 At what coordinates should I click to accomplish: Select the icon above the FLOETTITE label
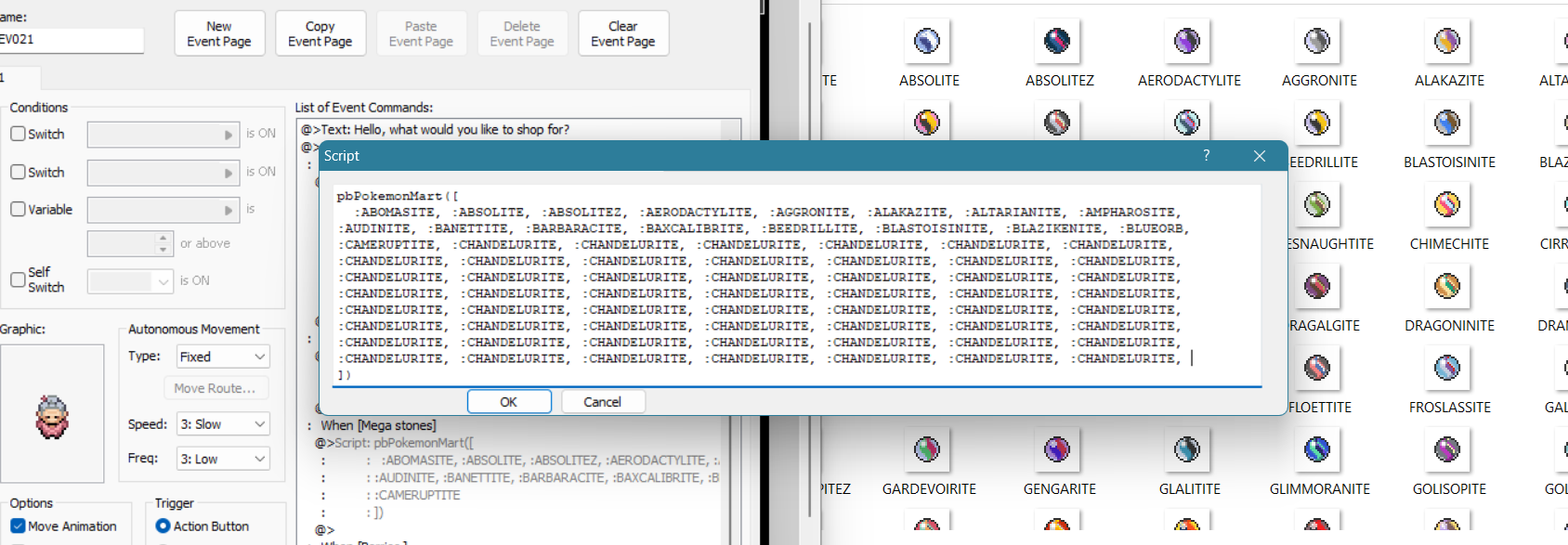(x=1317, y=368)
